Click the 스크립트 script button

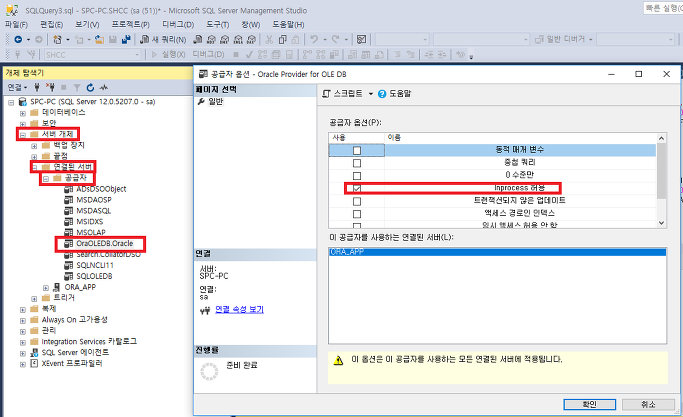pyautogui.click(x=342, y=94)
